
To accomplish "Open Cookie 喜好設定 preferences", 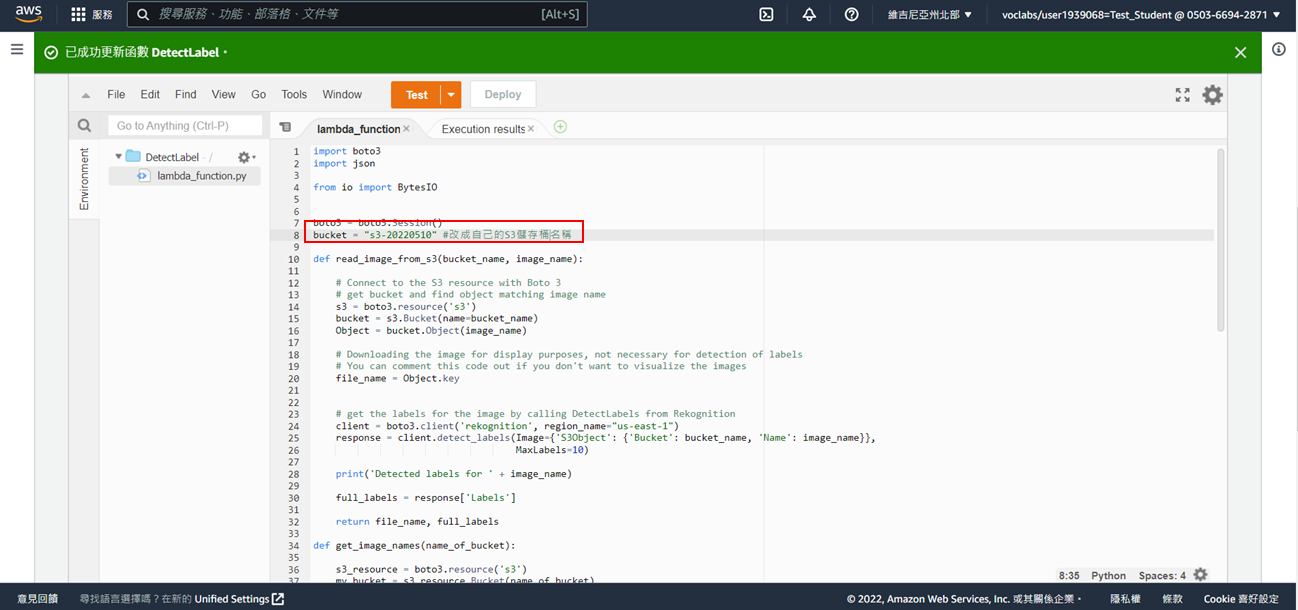I will 1241,599.
